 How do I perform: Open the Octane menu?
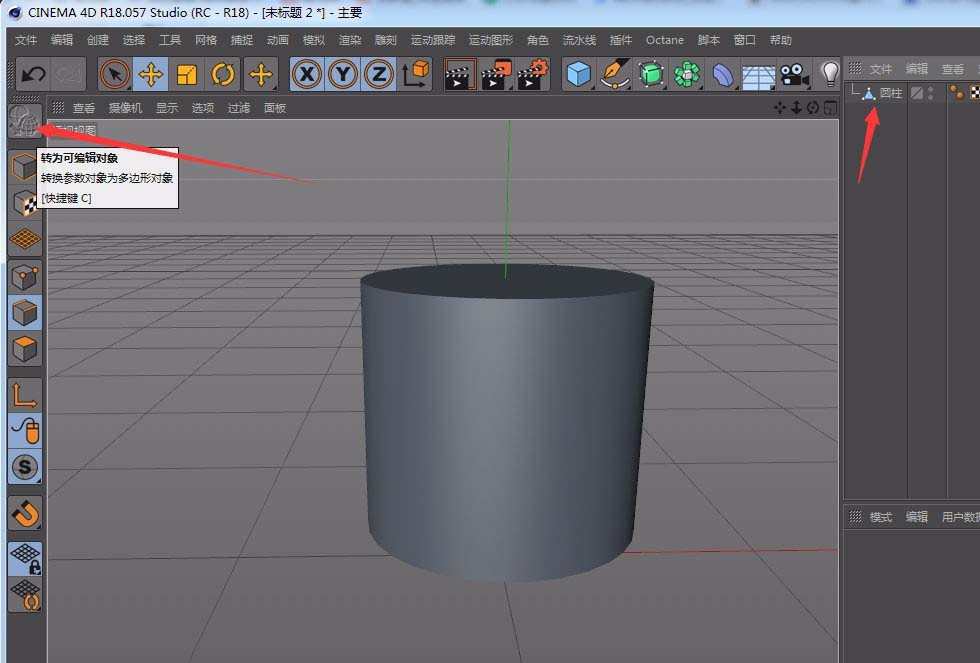pyautogui.click(x=665, y=40)
